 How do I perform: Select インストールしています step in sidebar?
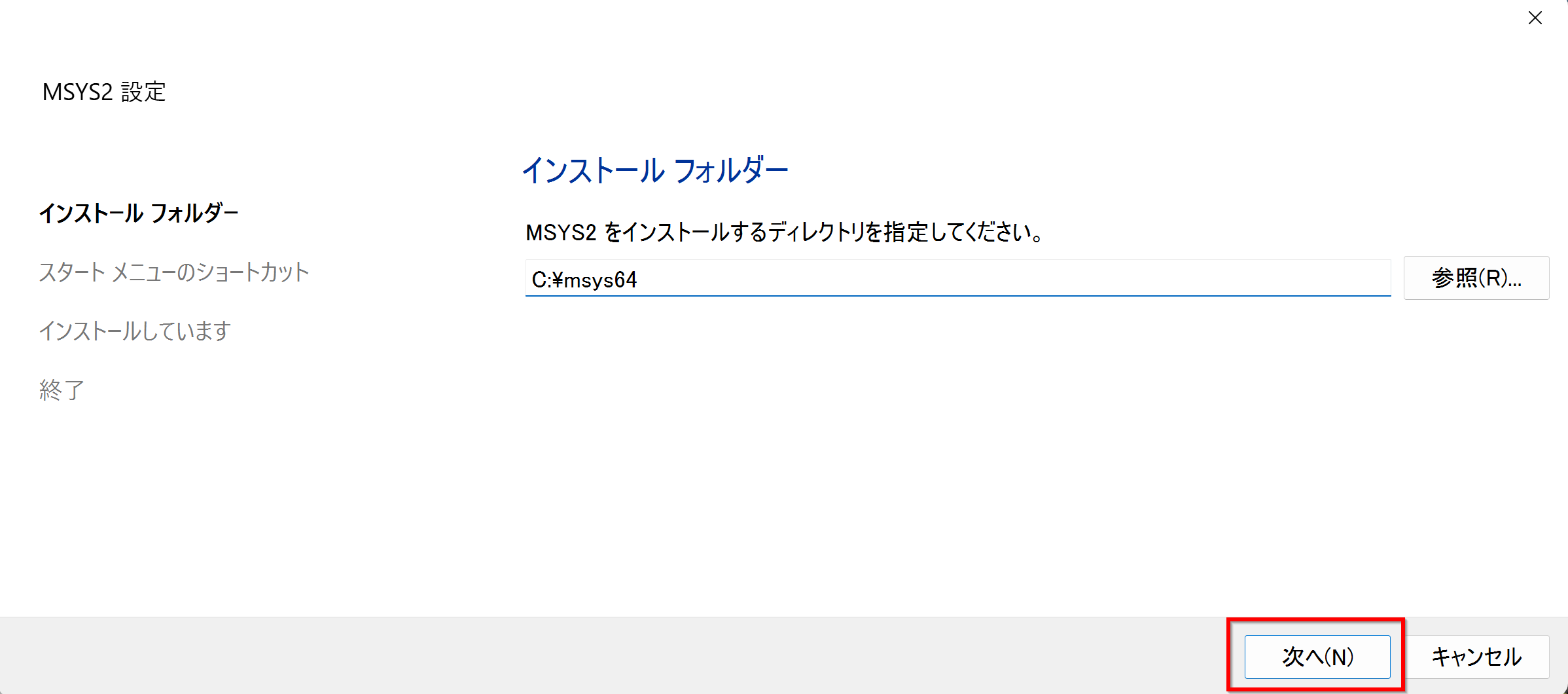[135, 331]
